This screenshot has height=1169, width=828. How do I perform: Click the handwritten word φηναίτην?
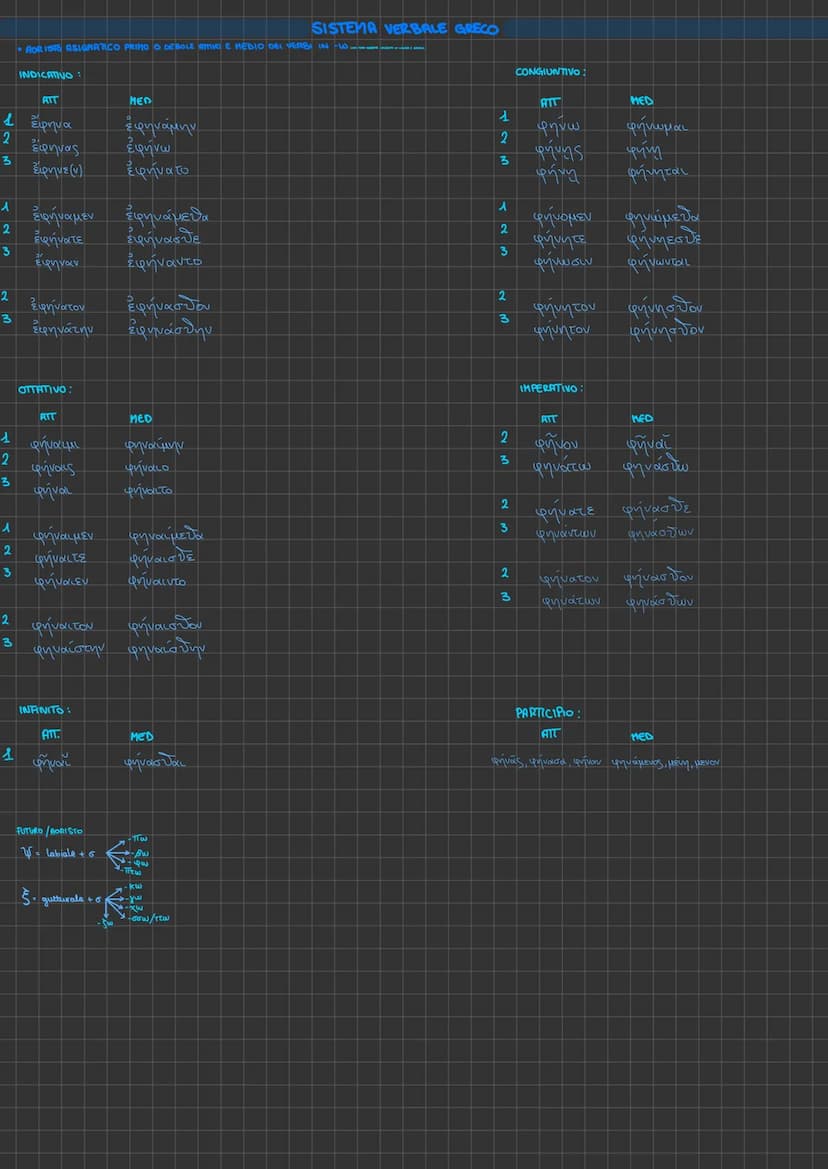tap(69, 650)
